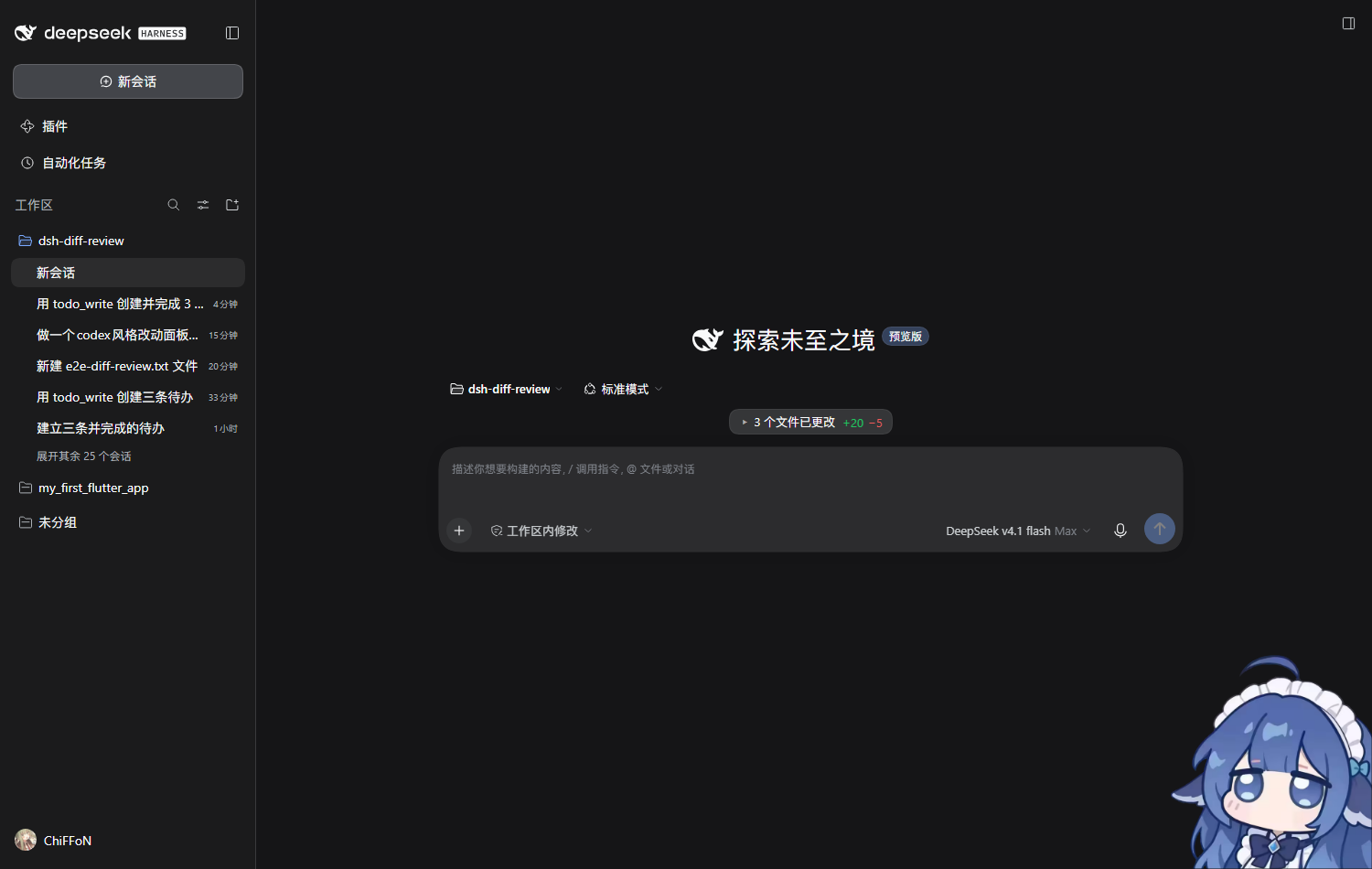Click the 预览版 preview badge
This screenshot has width=1372, height=869.
pos(906,337)
